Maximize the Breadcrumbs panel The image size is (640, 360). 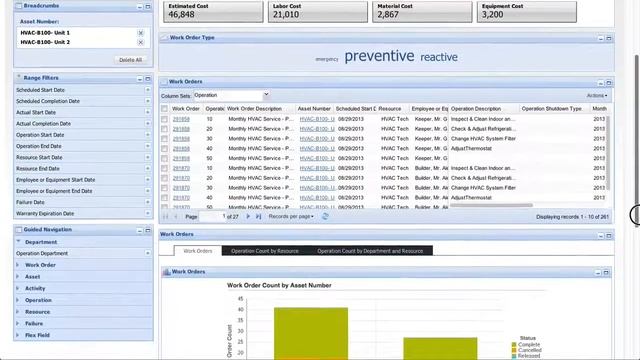coord(148,7)
